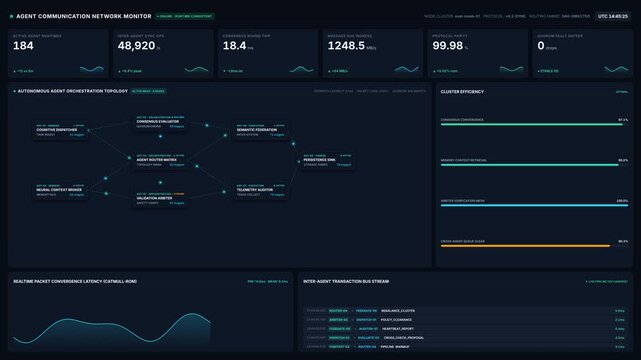This screenshot has width=641, height=360.
Task: Click the online status badge next to title
Action: (185, 16)
